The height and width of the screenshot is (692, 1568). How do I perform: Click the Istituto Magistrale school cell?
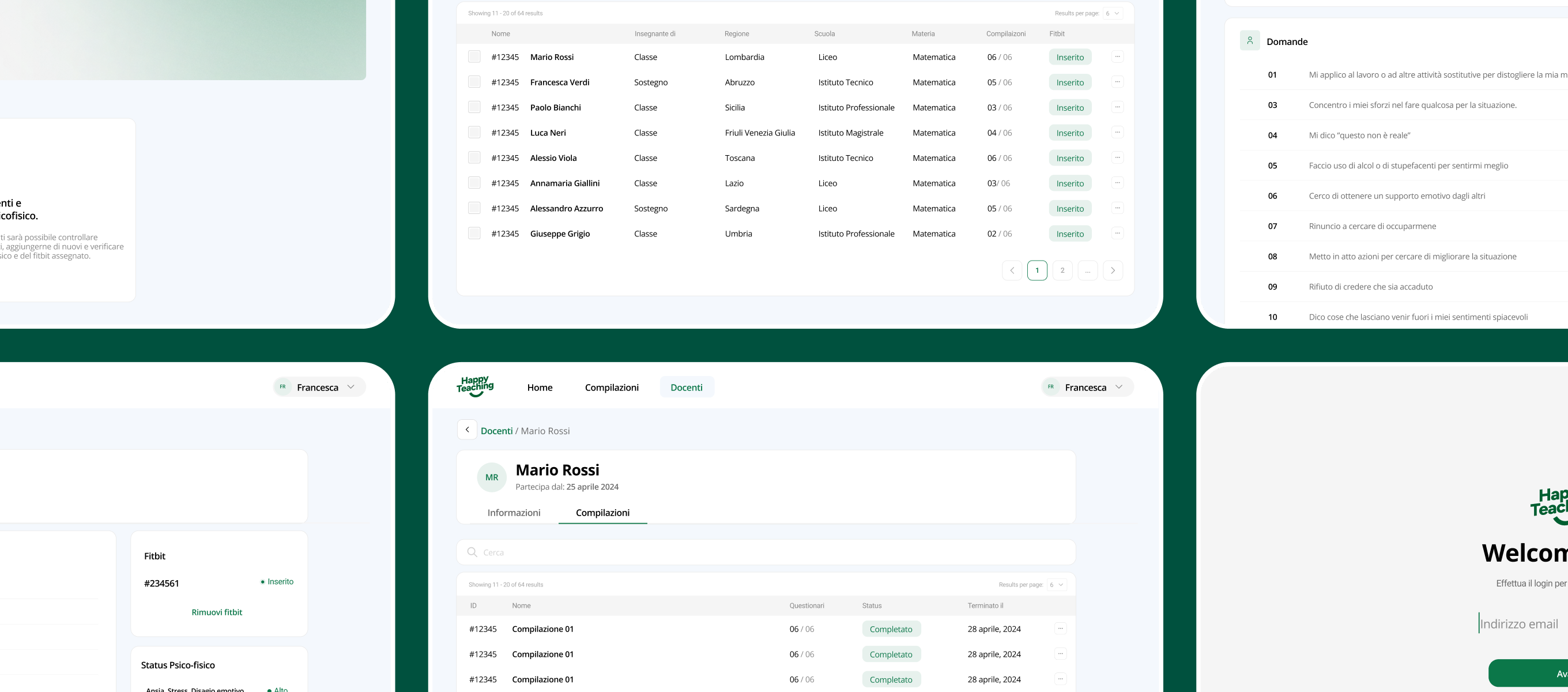click(x=850, y=133)
